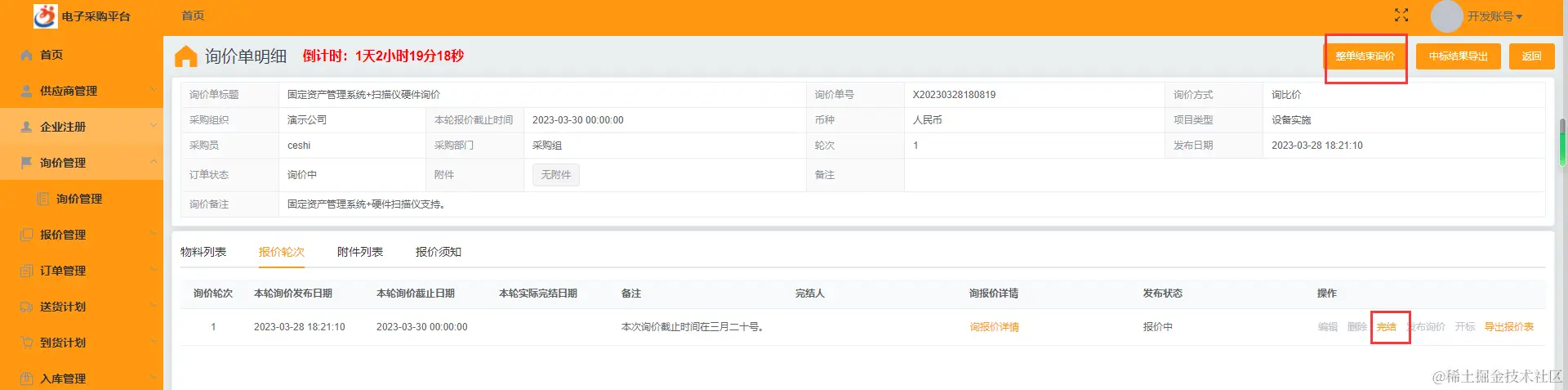Image resolution: width=1568 pixels, height=390 pixels.
Task: Click the user avatar circle
Action: (1446, 16)
